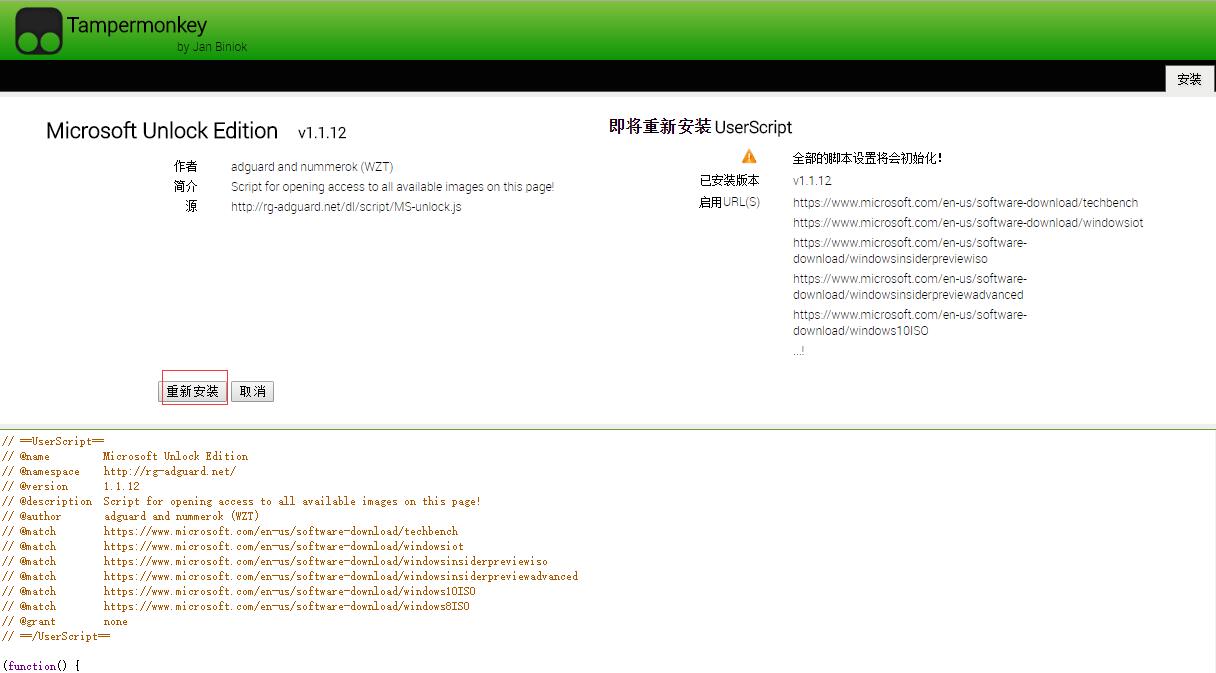The height and width of the screenshot is (673, 1216).
Task: Click the windows10ISO URL in 启用URL list
Action: [x=910, y=323]
